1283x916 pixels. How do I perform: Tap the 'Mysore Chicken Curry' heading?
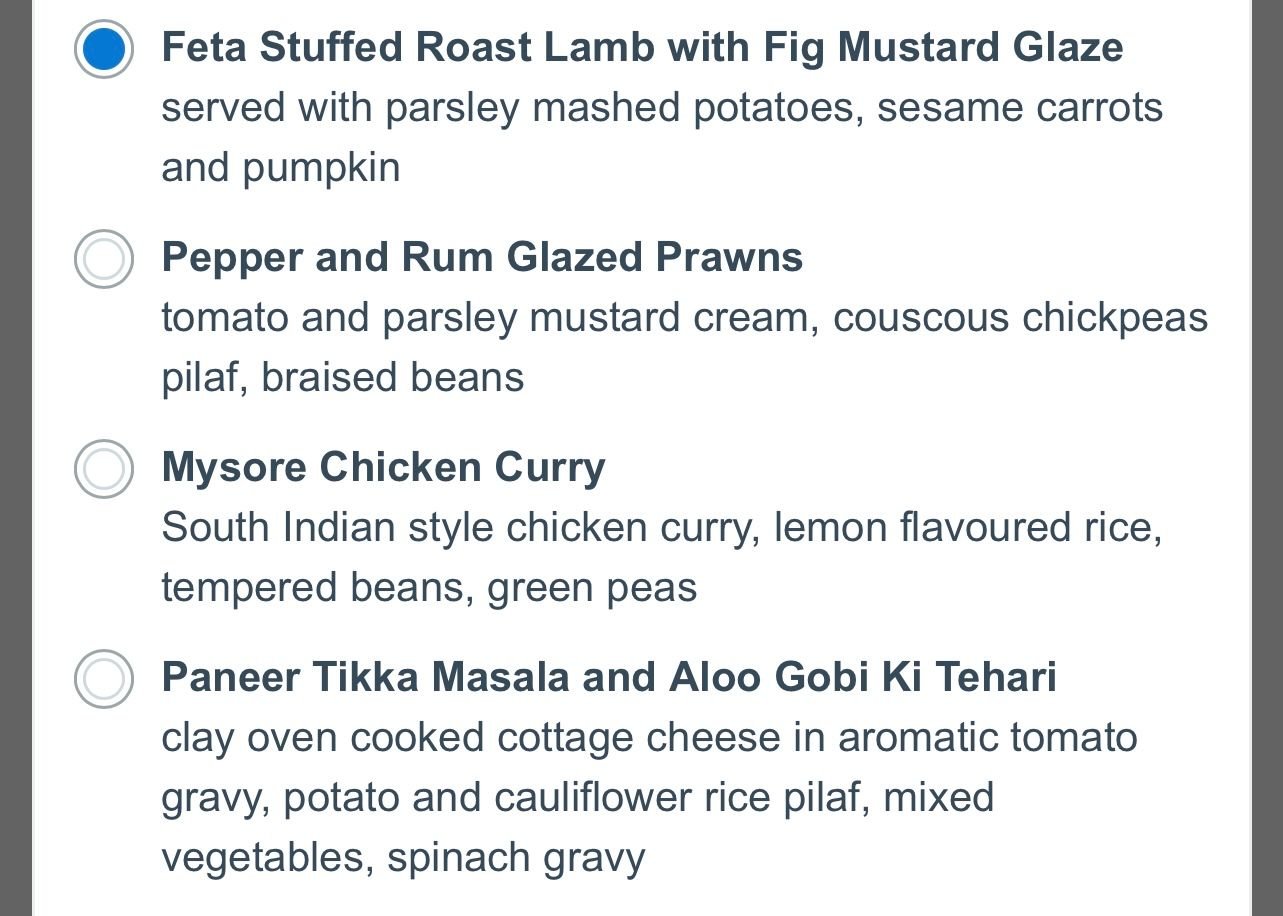click(x=383, y=467)
